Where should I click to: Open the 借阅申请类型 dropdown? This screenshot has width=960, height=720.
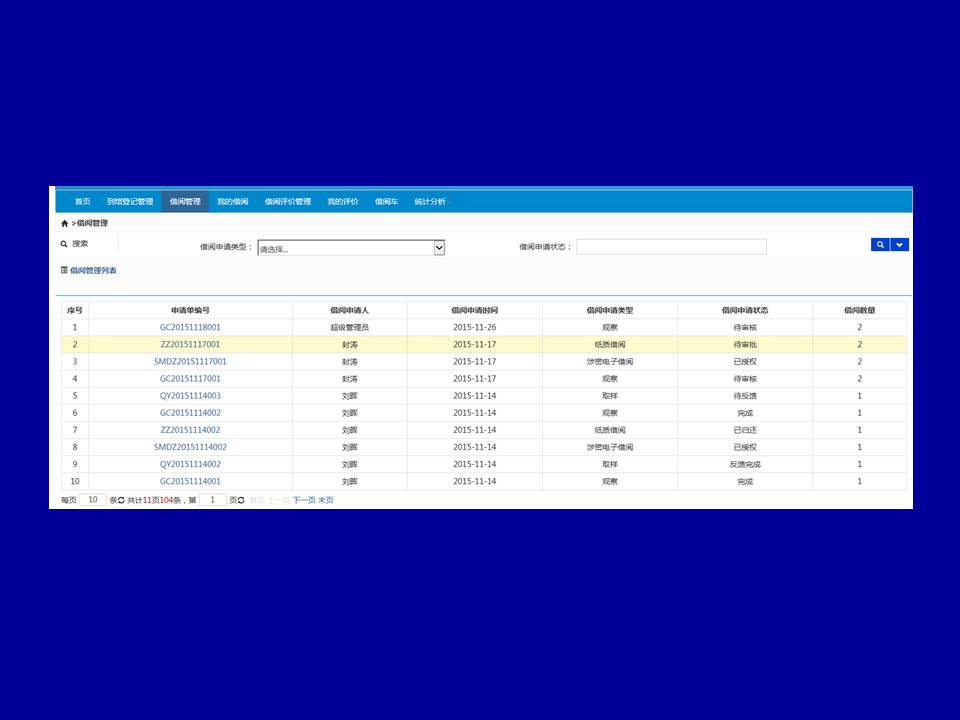(351, 248)
